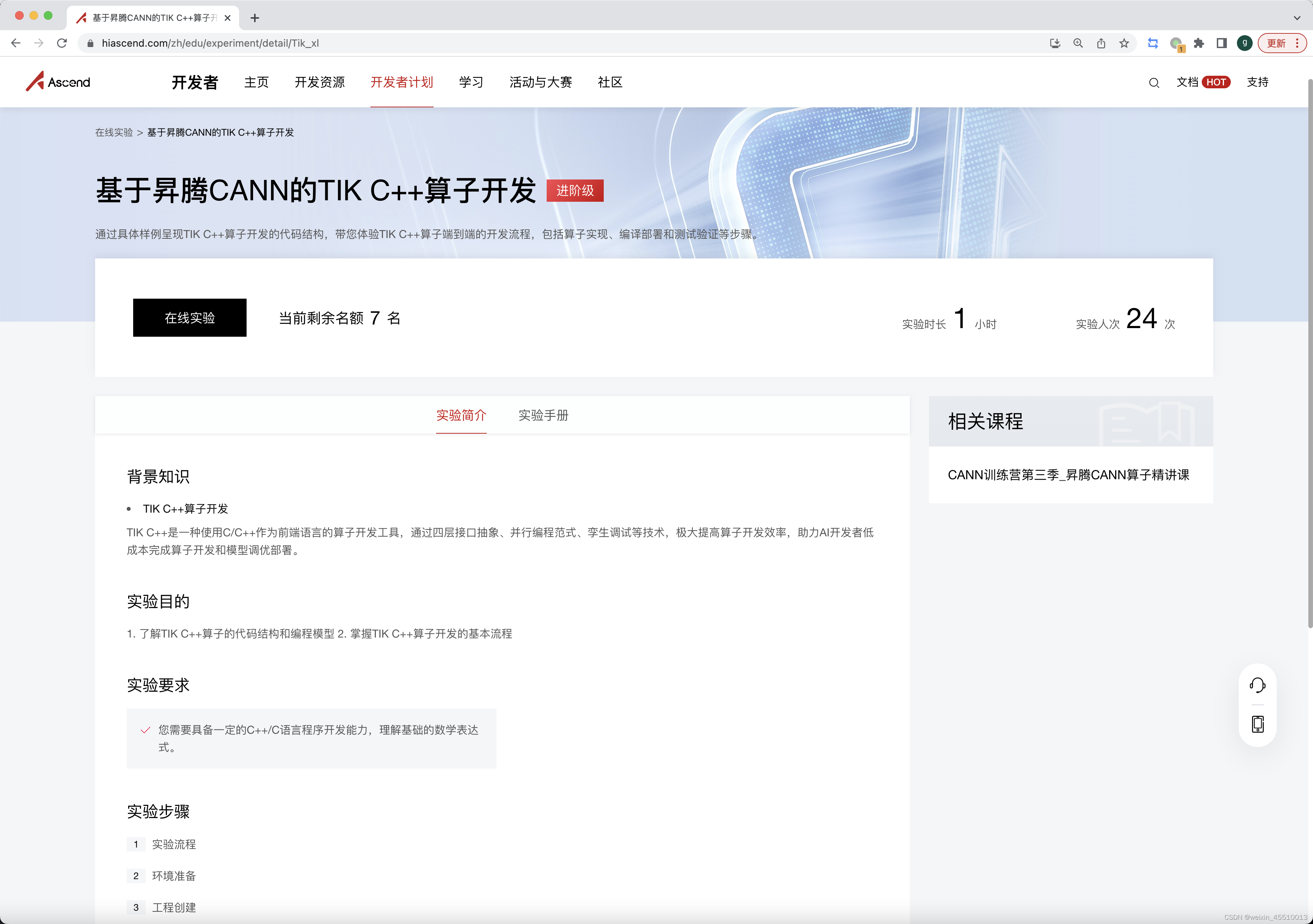Screen dimensions: 1313x924
Task: Click the zoom magnifier in address bar
Action: [1078, 43]
